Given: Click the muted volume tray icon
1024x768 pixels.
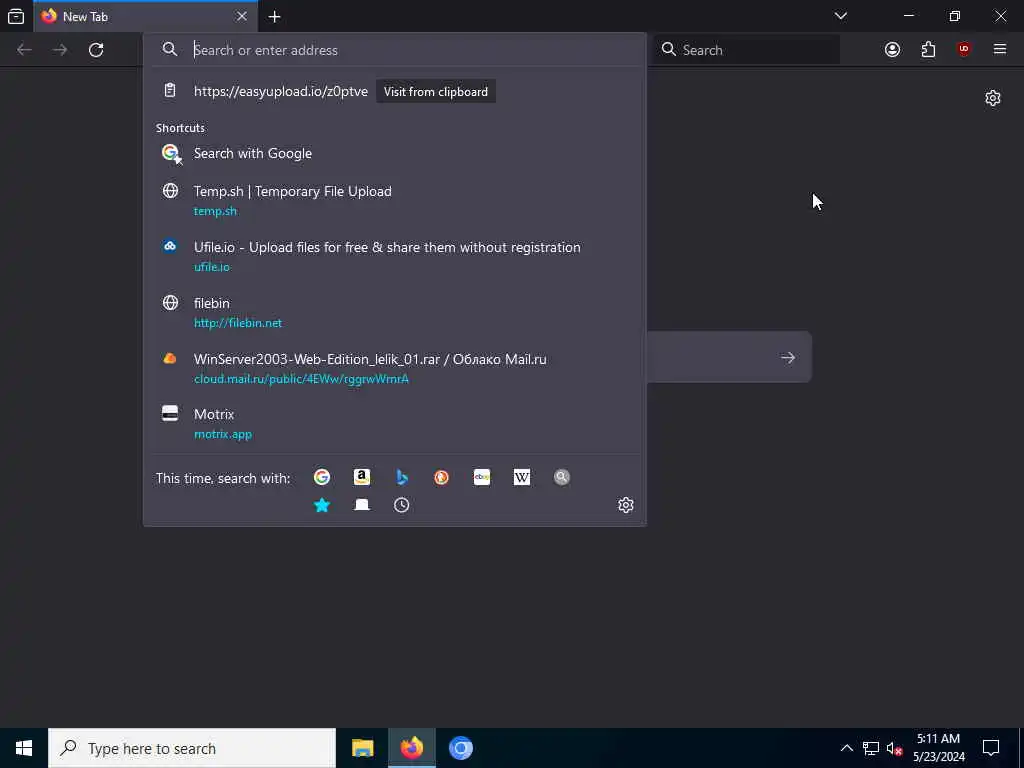Looking at the screenshot, I should click(894, 748).
